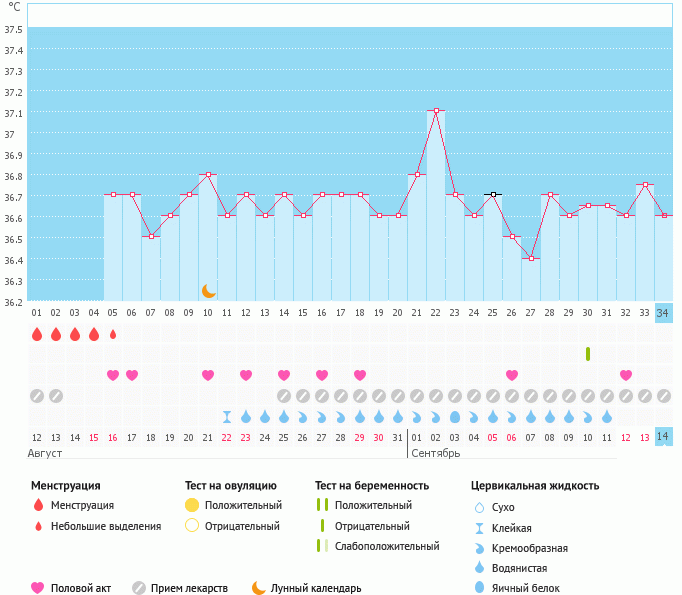This screenshot has height=595, width=682.
Task: Click the green pregnancy test mark on day 30
Action: (588, 354)
